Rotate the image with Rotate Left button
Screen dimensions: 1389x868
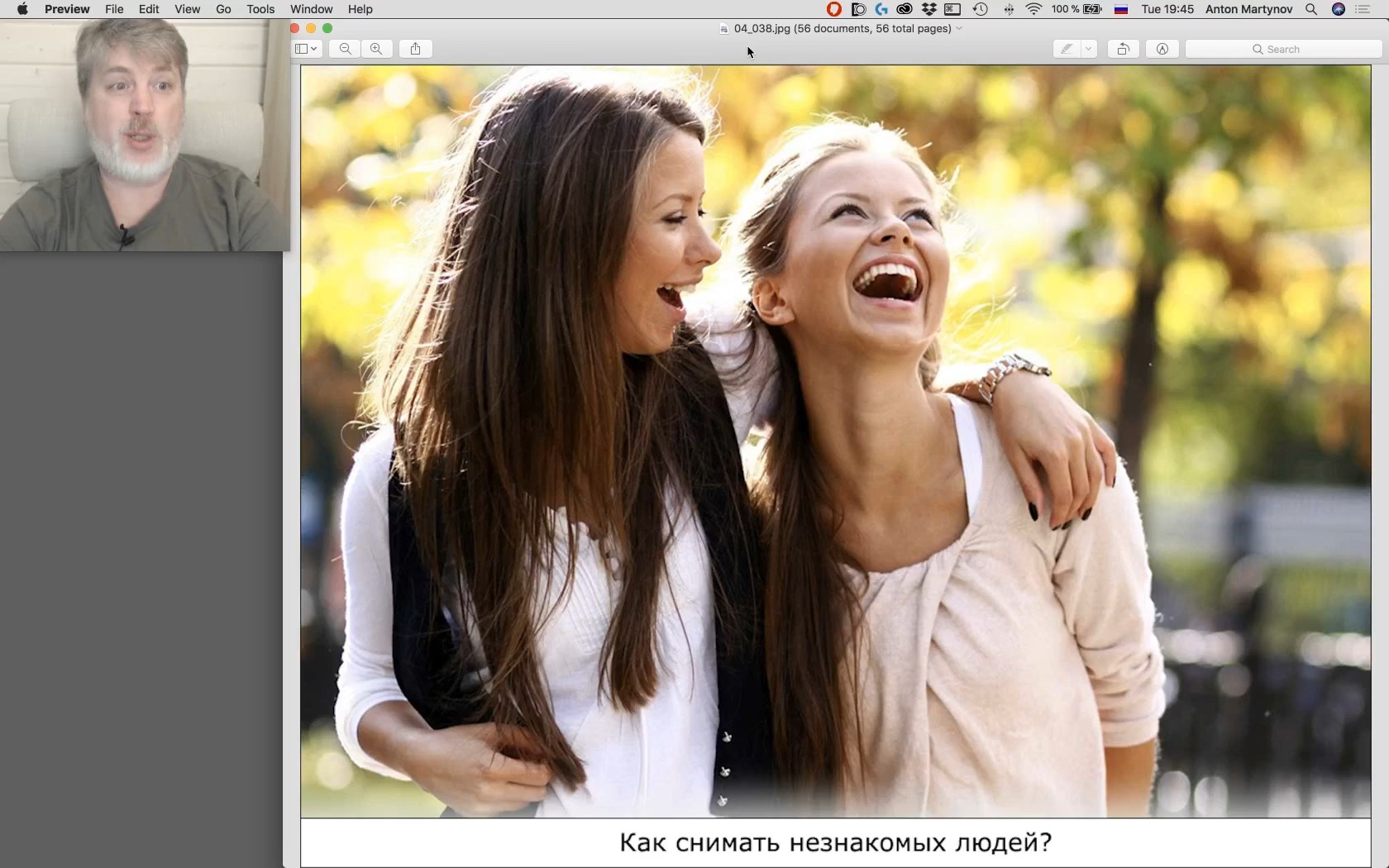pyautogui.click(x=1123, y=49)
